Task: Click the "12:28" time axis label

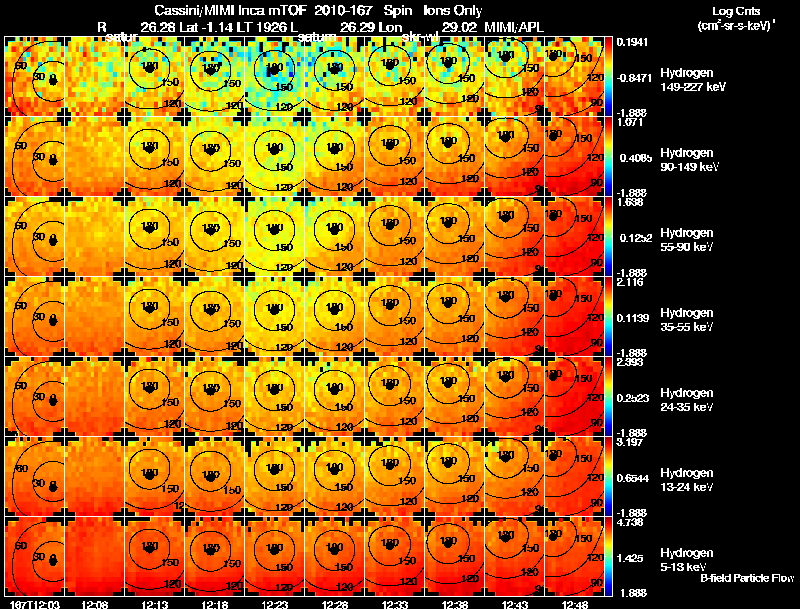Action: pyautogui.click(x=335, y=604)
